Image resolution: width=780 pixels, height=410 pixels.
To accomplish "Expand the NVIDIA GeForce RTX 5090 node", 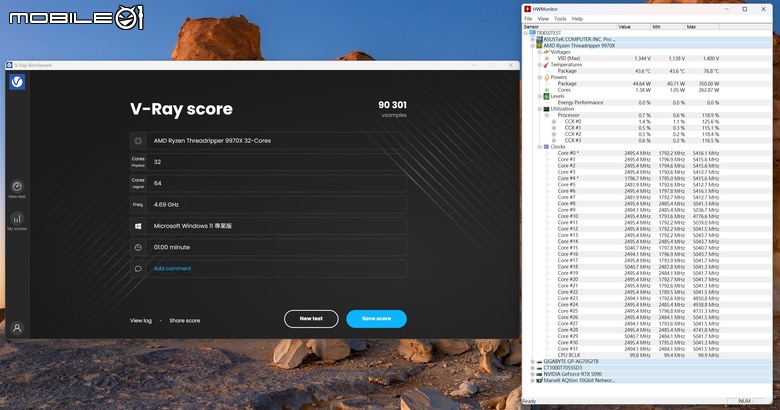I will pyautogui.click(x=533, y=374).
